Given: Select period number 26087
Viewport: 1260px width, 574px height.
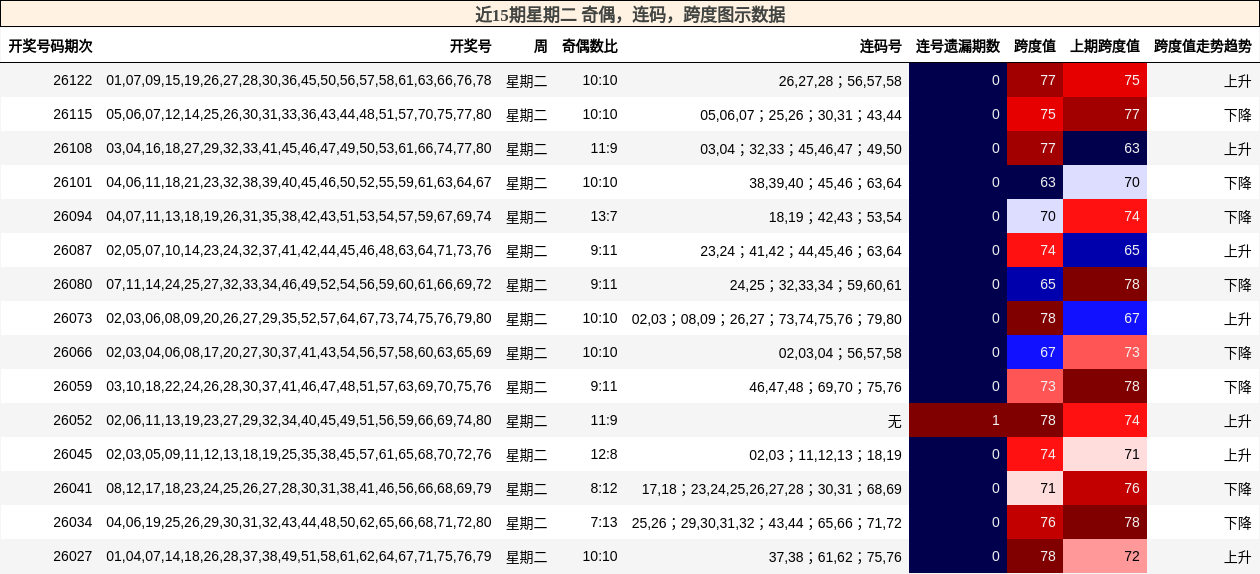Looking at the screenshot, I should click(x=72, y=250).
